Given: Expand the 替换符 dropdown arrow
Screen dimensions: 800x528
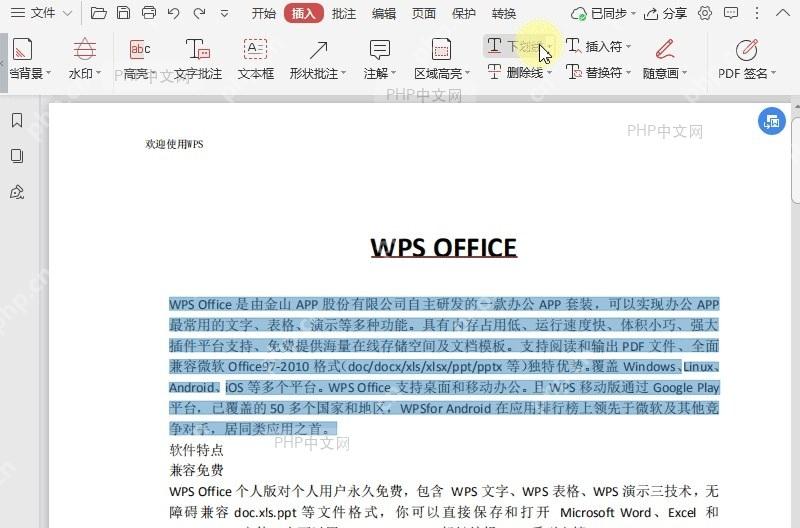Looking at the screenshot, I should click(629, 72).
